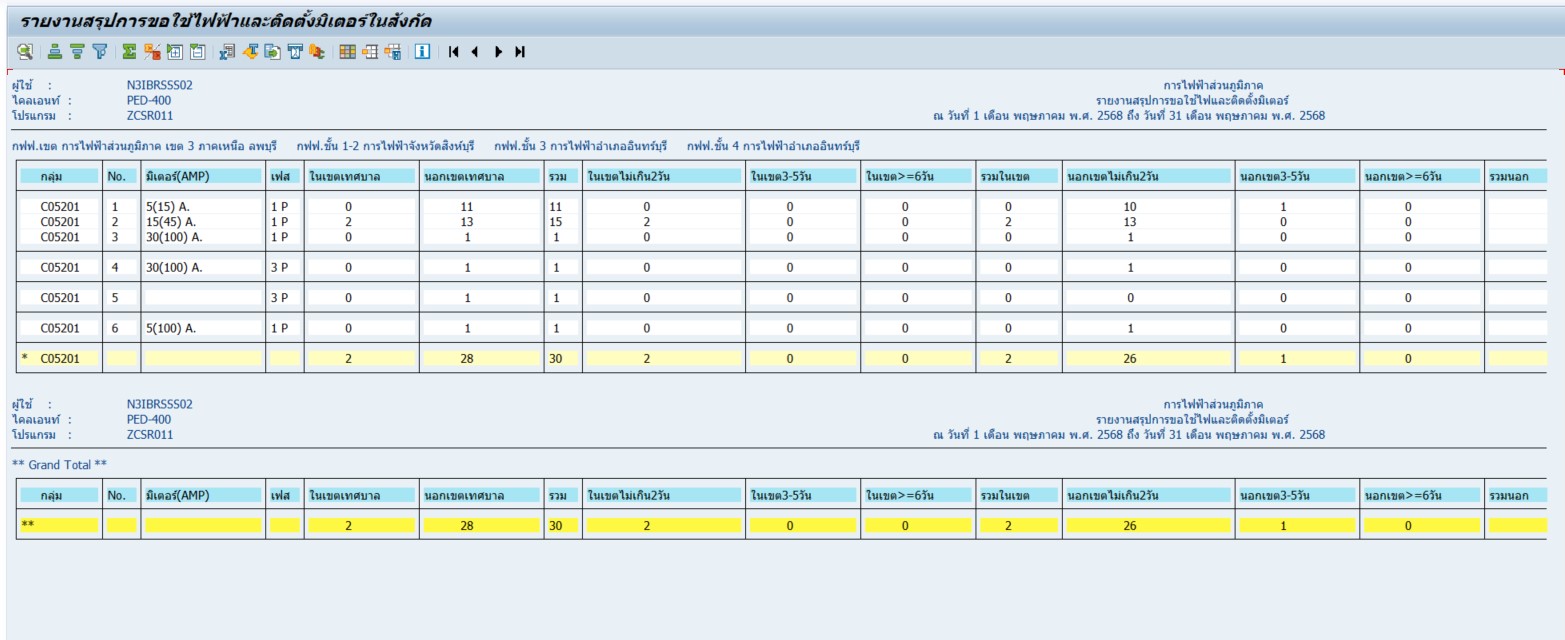Select เฟส column header in upper table

coord(284,174)
